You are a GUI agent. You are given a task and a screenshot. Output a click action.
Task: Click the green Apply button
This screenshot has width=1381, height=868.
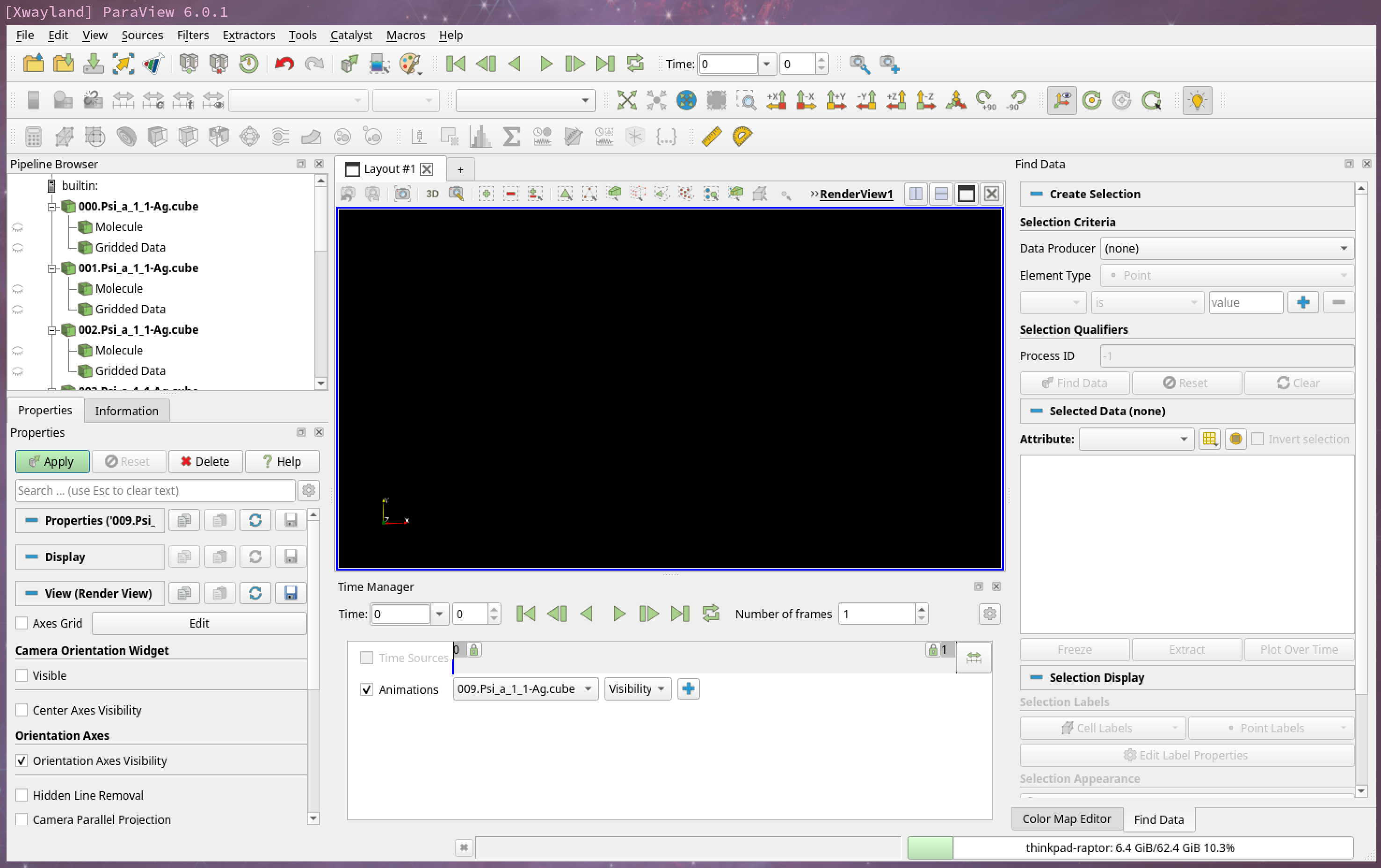click(51, 462)
